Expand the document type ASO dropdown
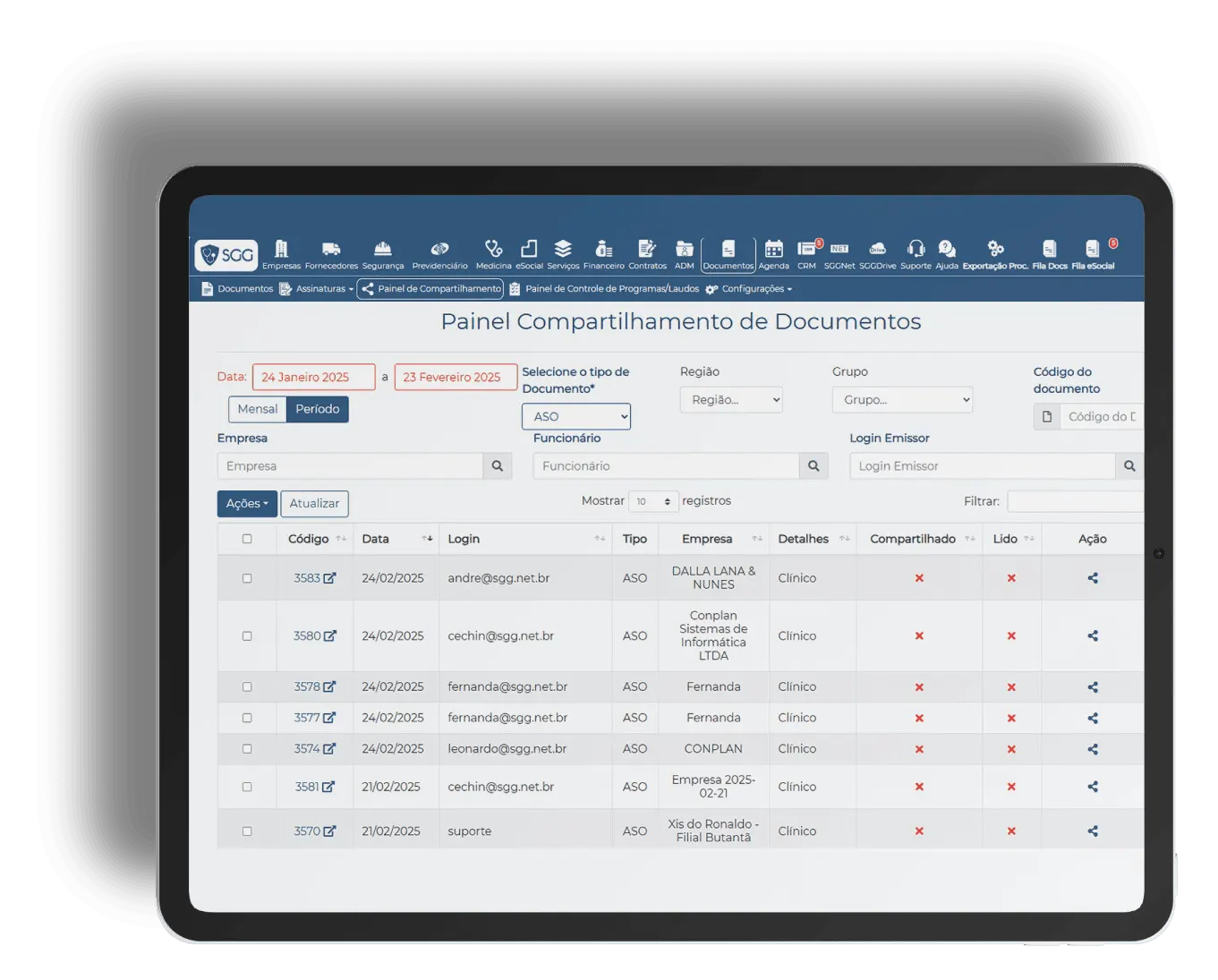Viewport: 1218px width, 980px height. coord(576,416)
